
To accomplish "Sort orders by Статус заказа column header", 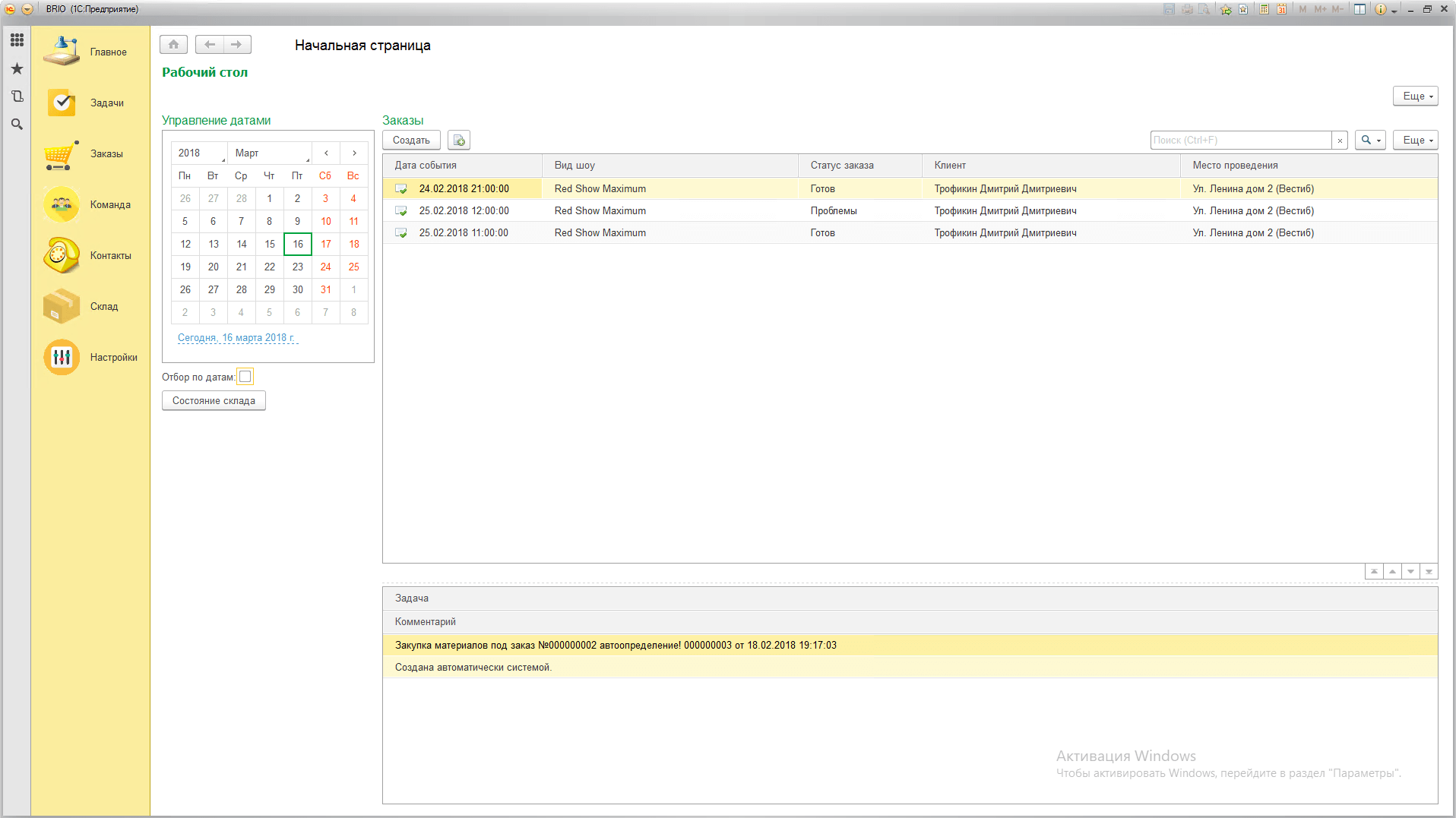I will tap(842, 166).
